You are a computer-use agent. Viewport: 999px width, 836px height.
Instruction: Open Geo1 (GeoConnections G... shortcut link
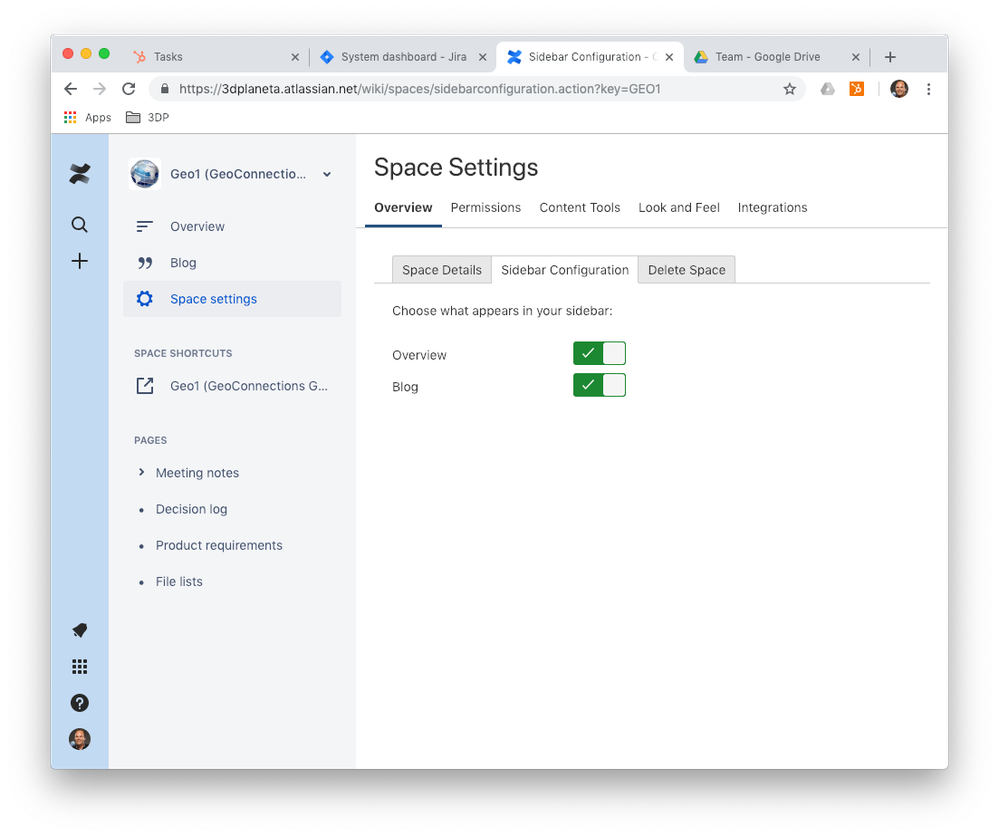tap(249, 386)
